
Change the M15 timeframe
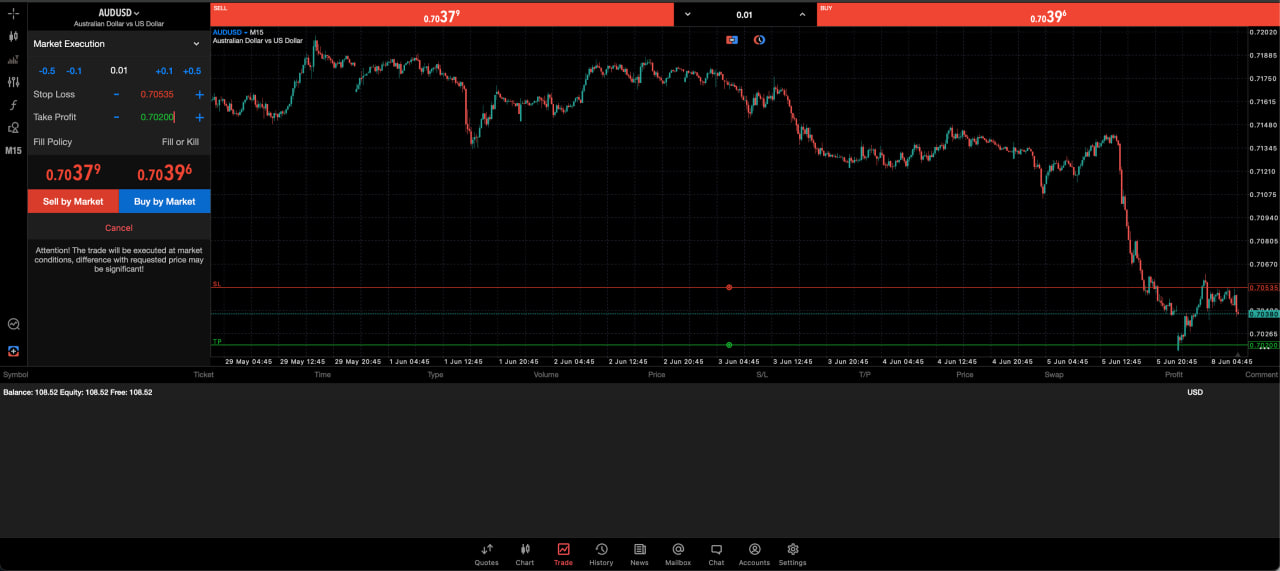(13, 151)
